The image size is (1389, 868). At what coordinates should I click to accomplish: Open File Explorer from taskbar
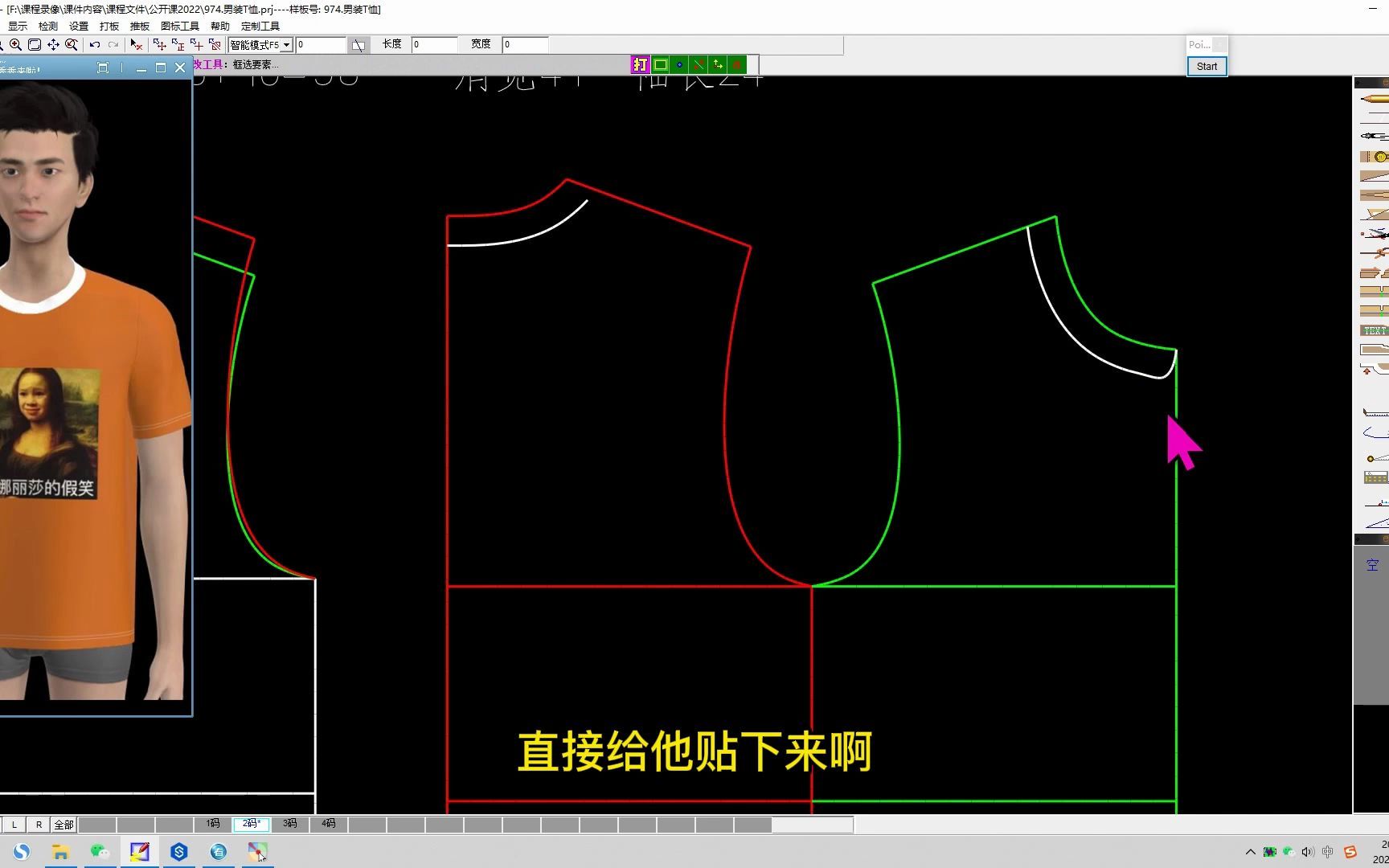[x=60, y=852]
